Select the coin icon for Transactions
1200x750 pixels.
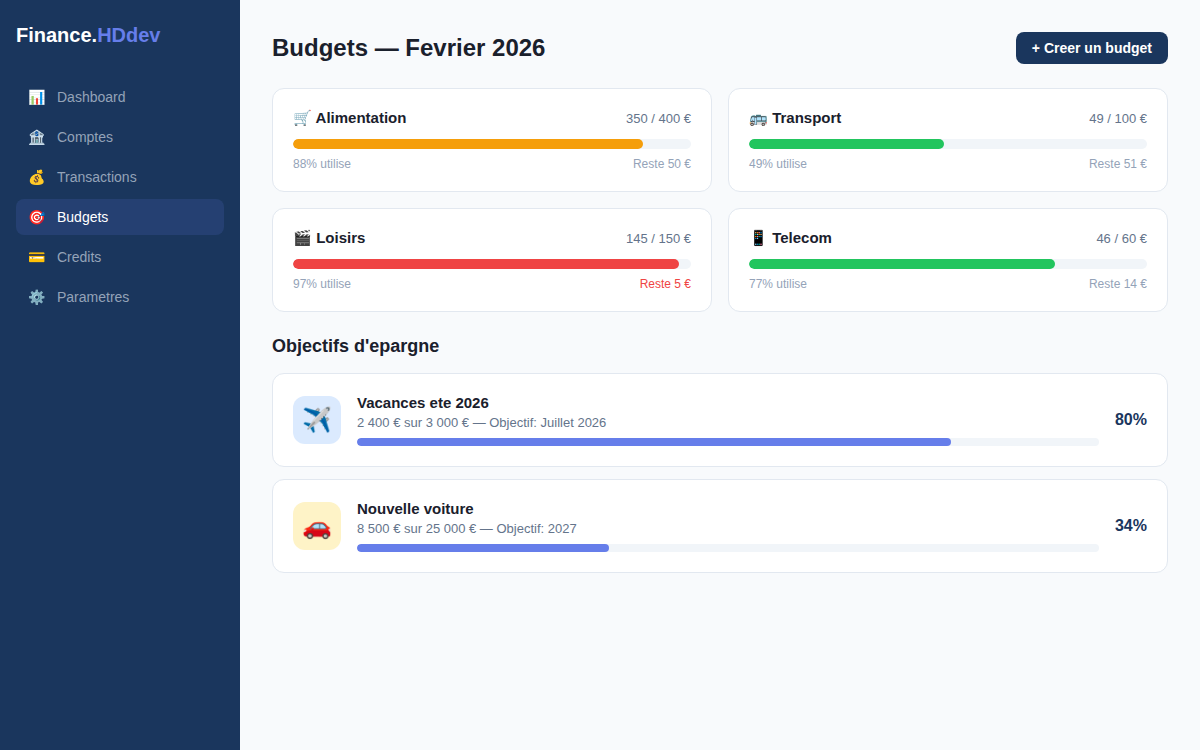click(38, 177)
